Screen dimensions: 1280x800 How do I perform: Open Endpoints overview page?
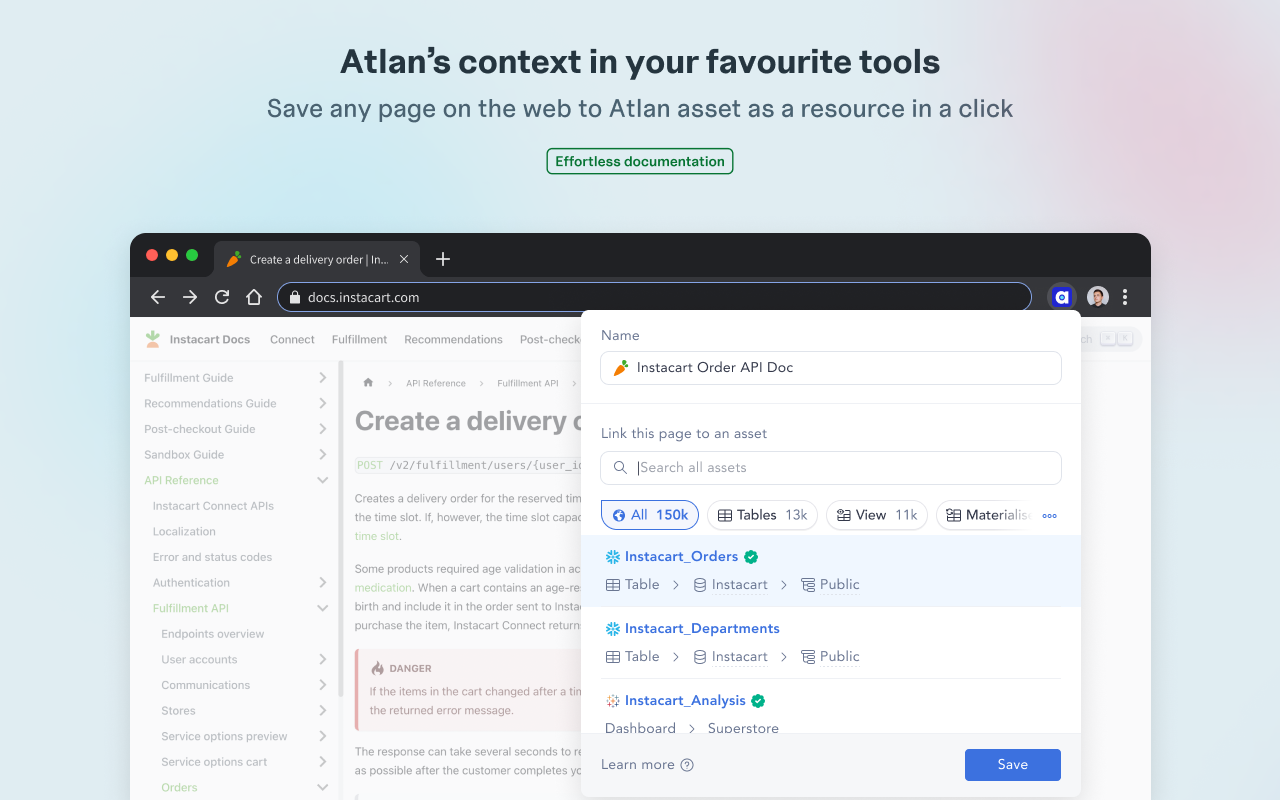pyautogui.click(x=213, y=634)
